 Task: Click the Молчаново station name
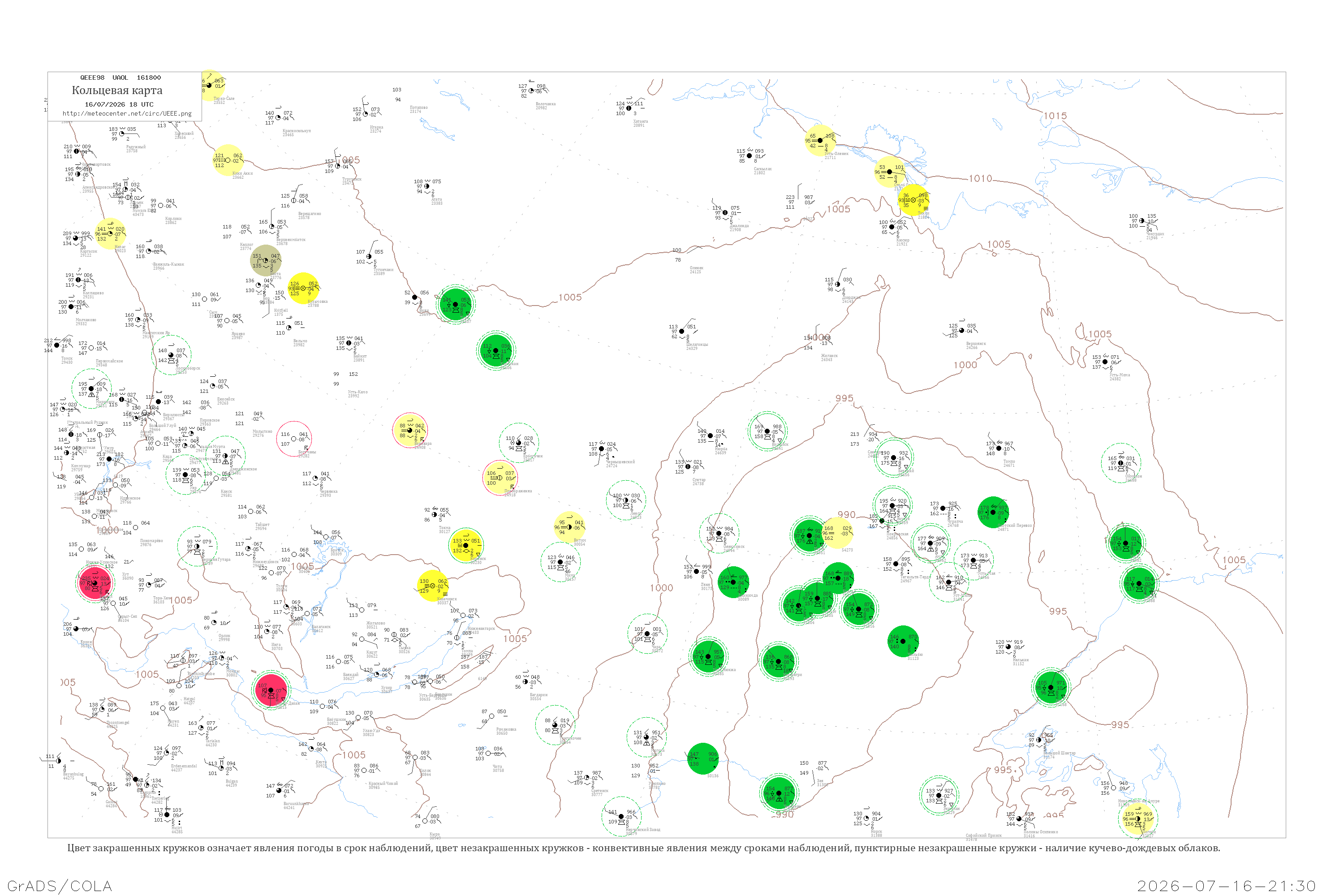click(86, 320)
